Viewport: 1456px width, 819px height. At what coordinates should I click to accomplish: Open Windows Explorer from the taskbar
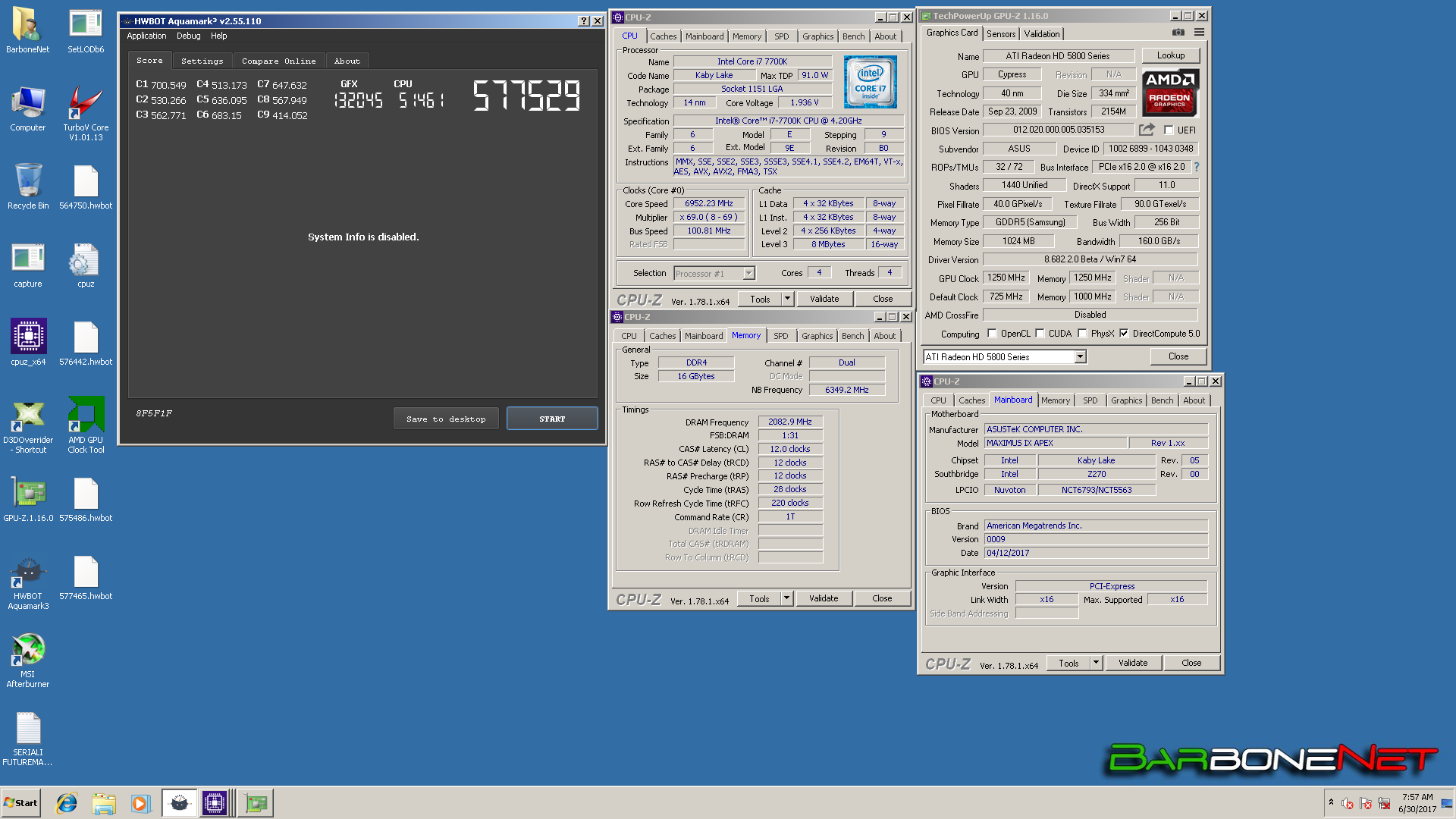(104, 803)
